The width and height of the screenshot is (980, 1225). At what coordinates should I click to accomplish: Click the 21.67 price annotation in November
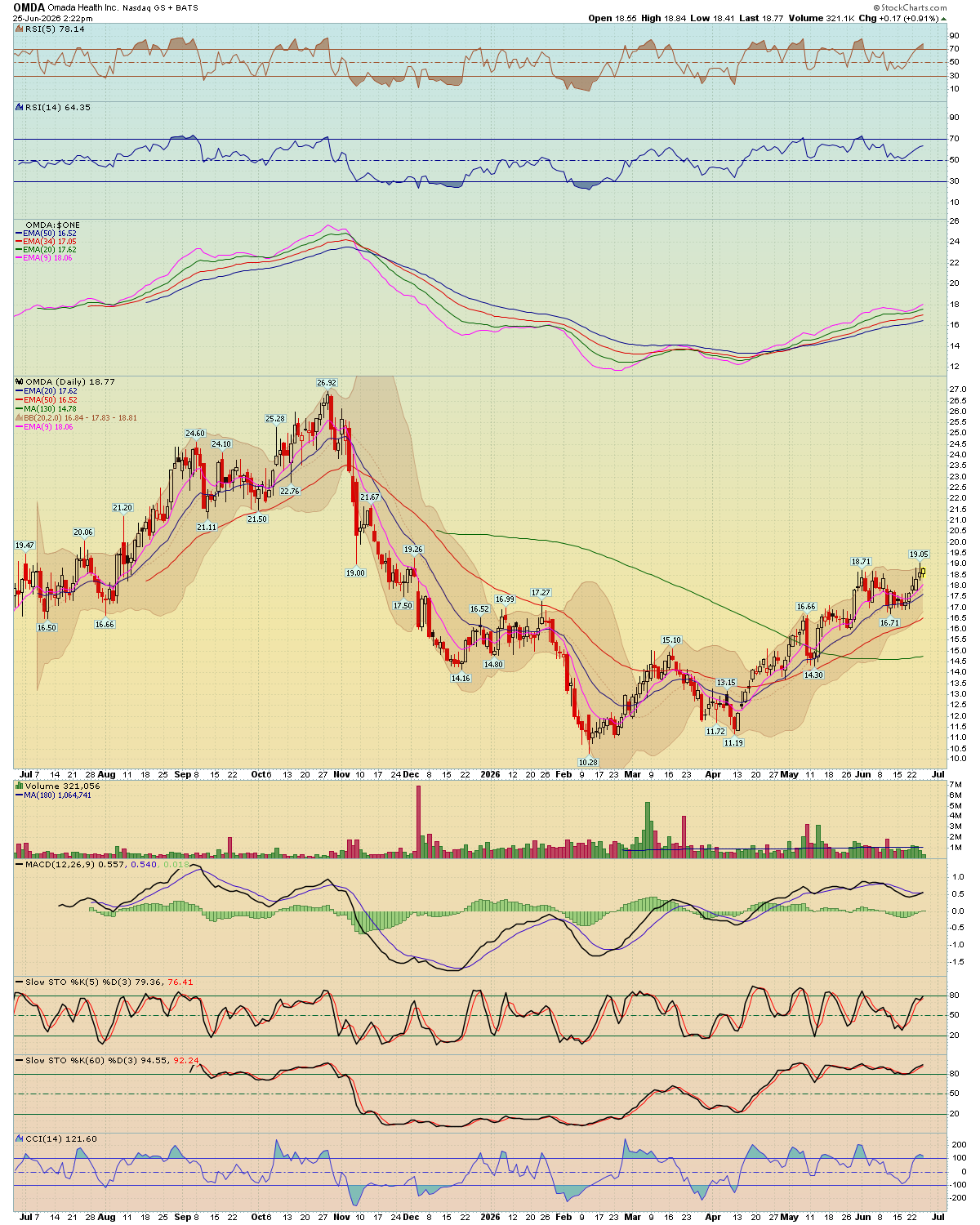(370, 497)
